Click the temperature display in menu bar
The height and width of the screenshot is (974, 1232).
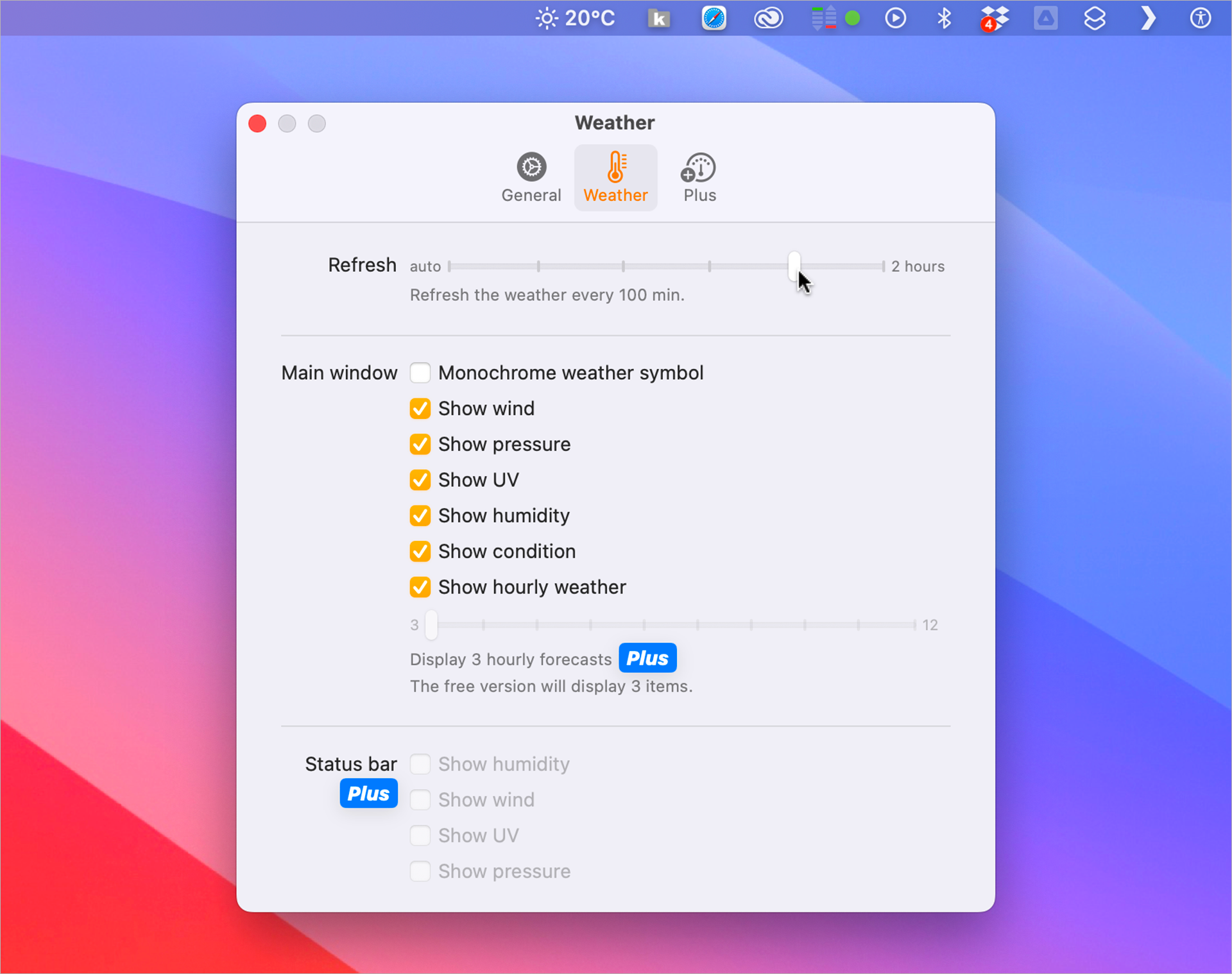pos(576,17)
